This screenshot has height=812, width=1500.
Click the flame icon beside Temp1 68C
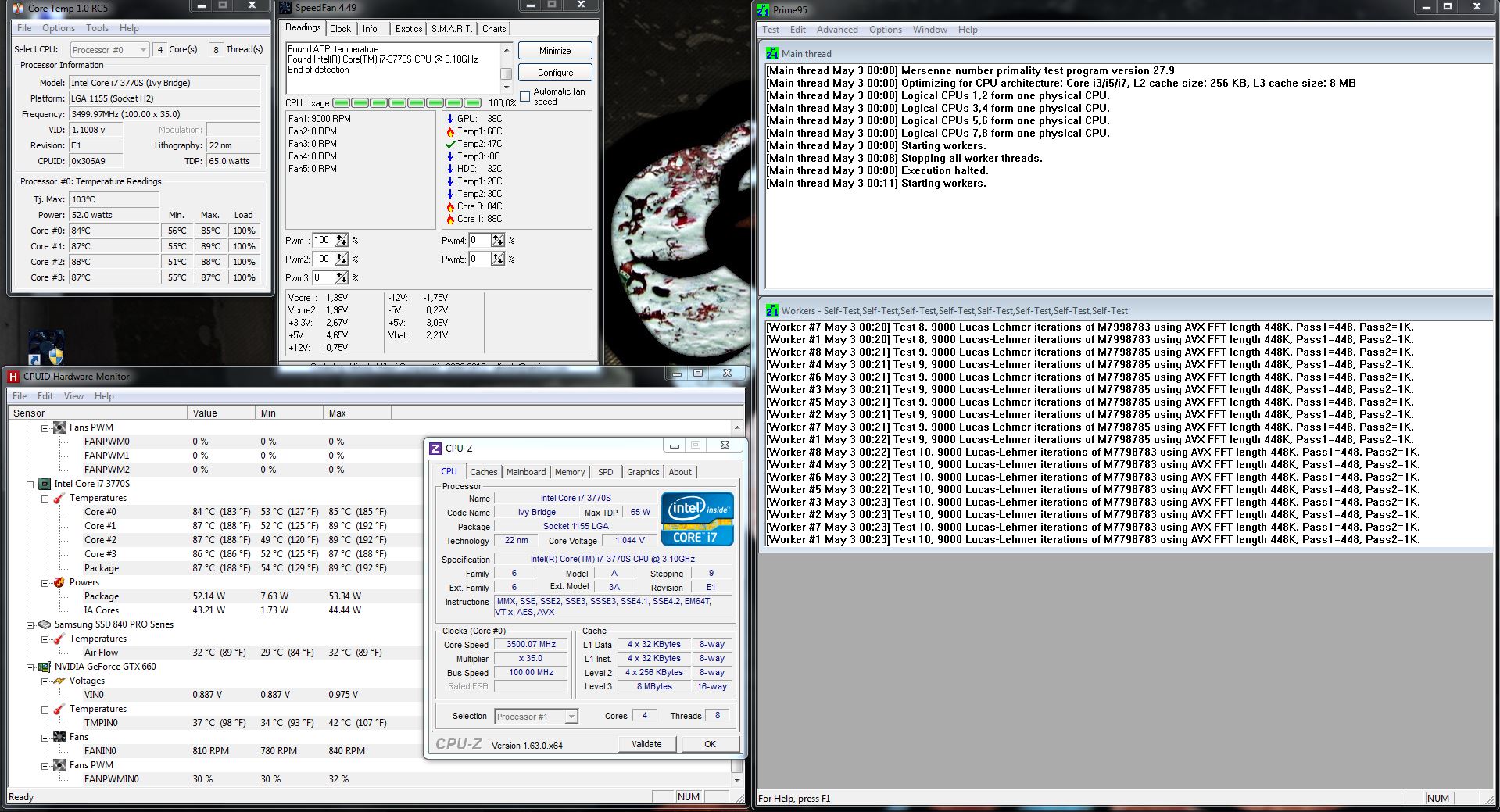pos(450,131)
